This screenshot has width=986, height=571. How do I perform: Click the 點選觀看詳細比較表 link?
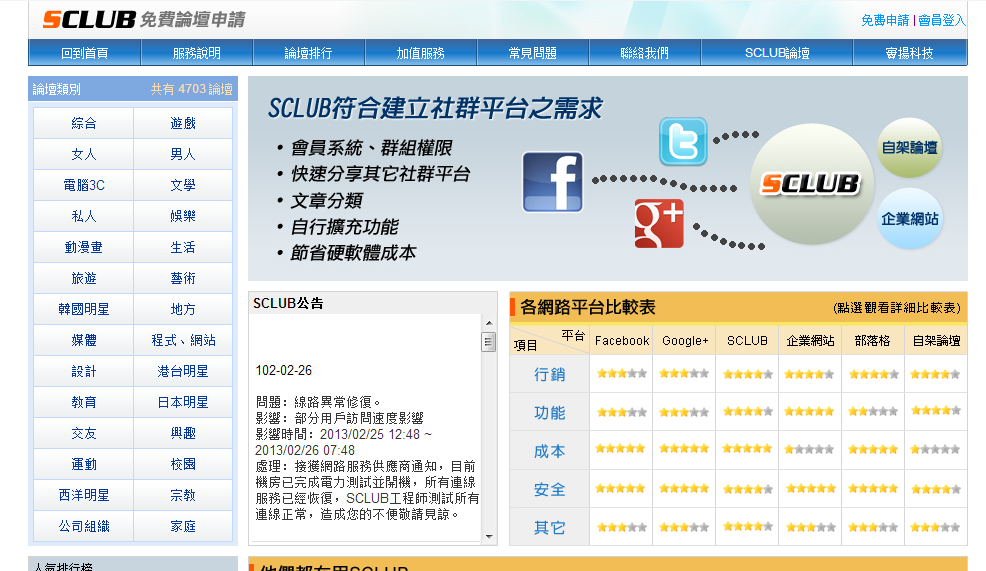tap(897, 308)
